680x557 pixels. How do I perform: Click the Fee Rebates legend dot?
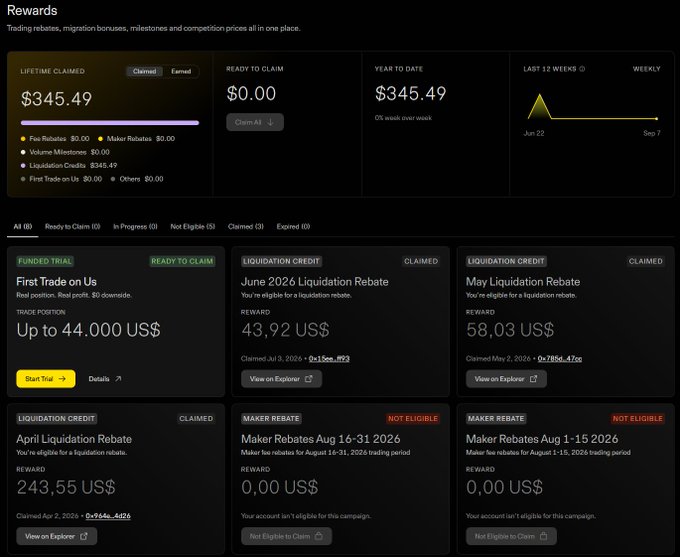tap(23, 139)
